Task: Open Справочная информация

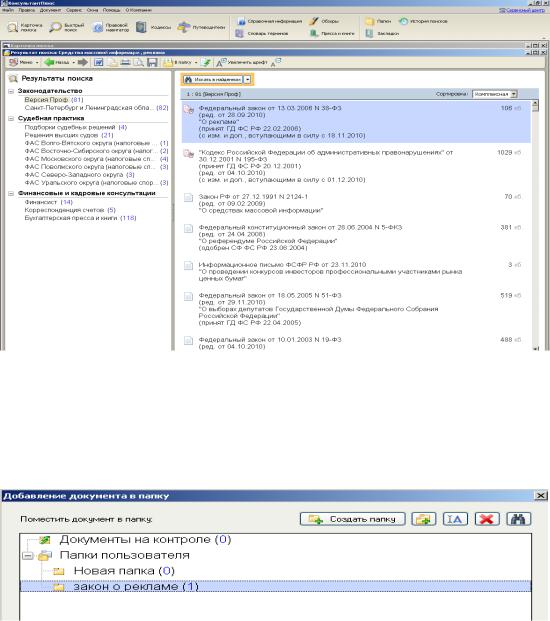Action: 269,21
